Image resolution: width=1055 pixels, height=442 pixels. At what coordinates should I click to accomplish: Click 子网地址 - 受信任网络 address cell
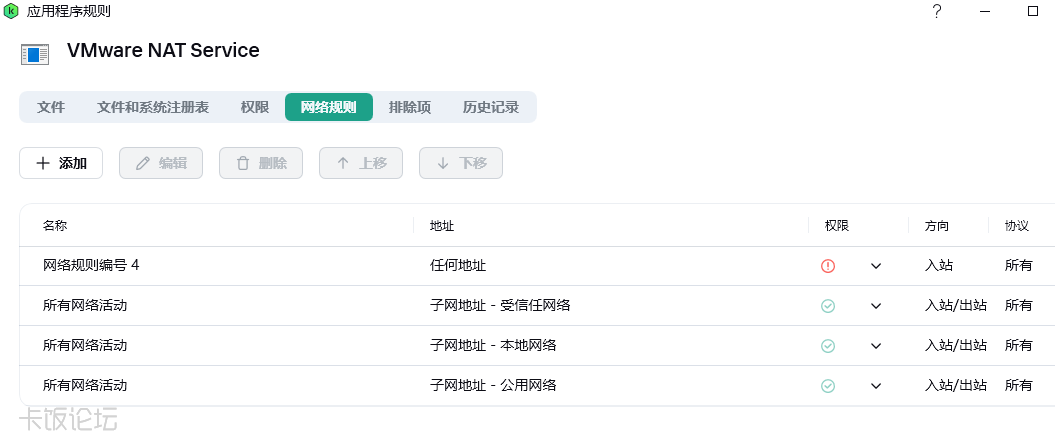coord(501,306)
